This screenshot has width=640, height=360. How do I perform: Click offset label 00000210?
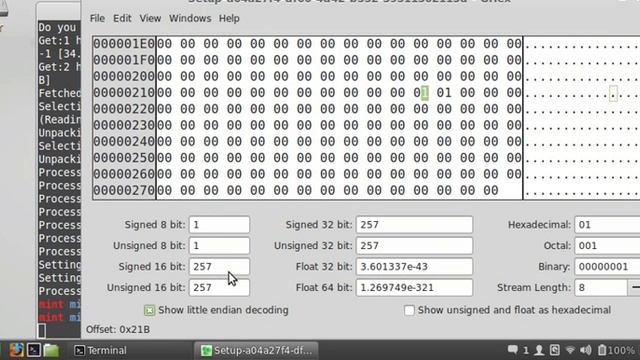[x=124, y=93]
